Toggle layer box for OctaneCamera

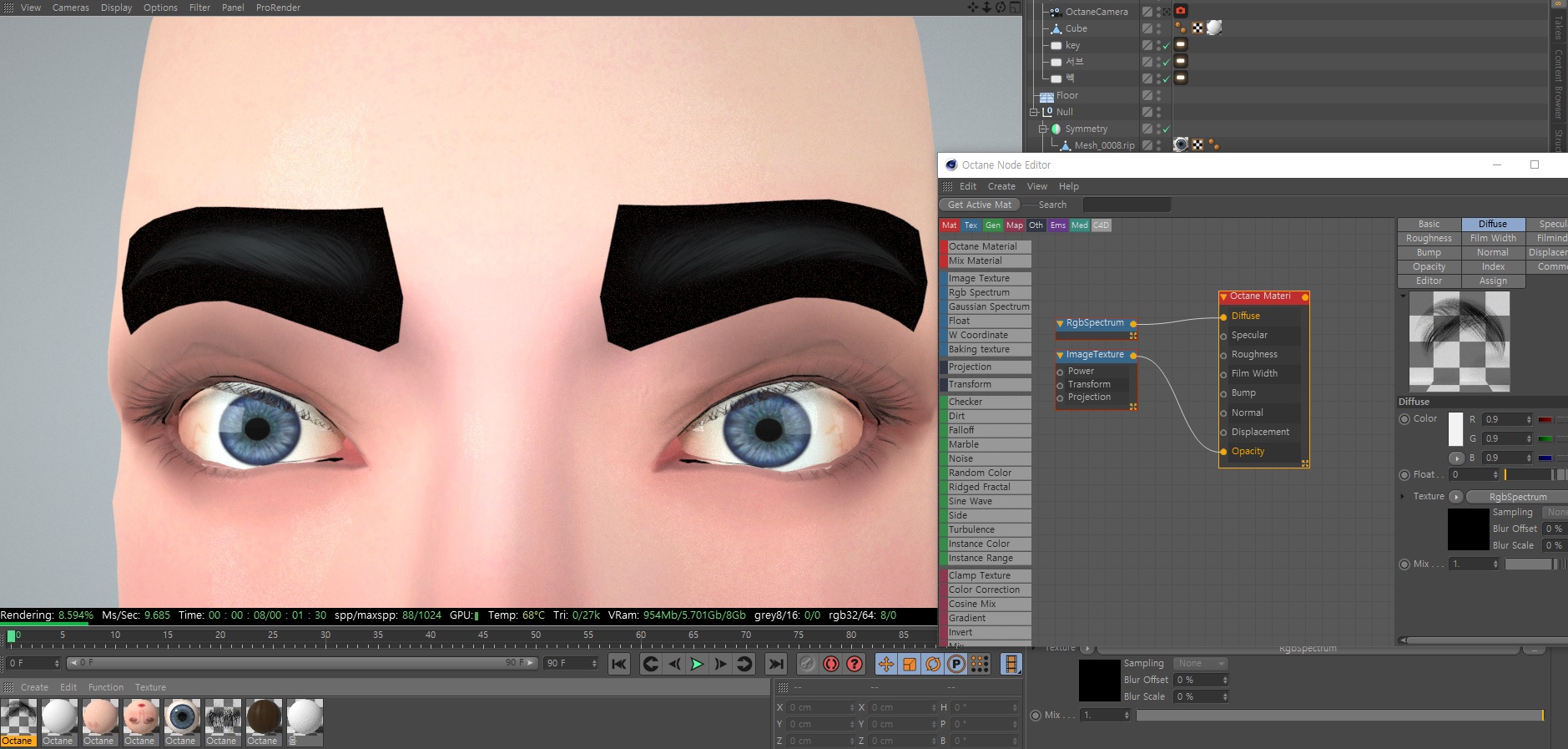1147,12
